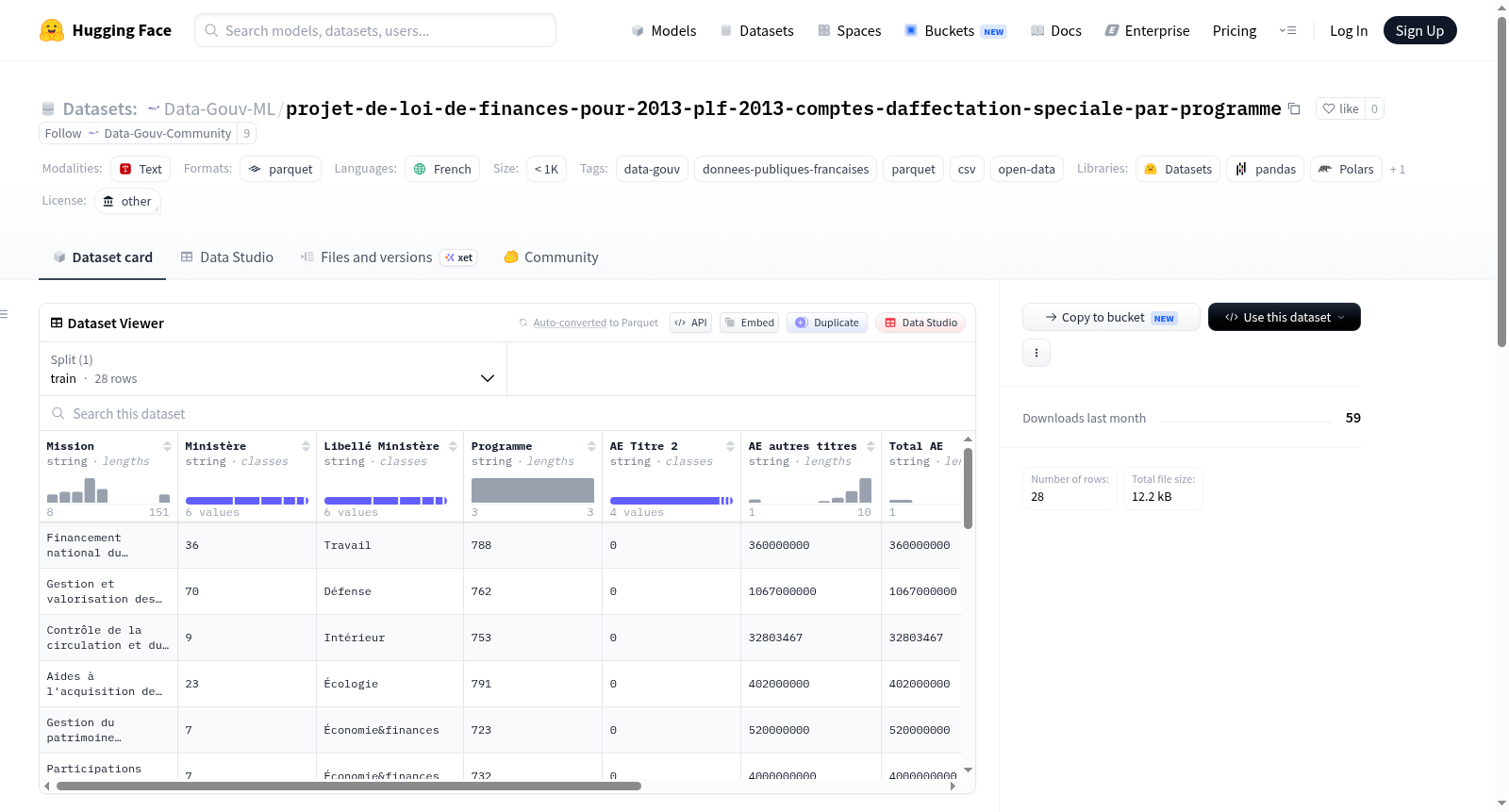Select the csv tag
This screenshot has height=812, width=1509.
tap(967, 169)
